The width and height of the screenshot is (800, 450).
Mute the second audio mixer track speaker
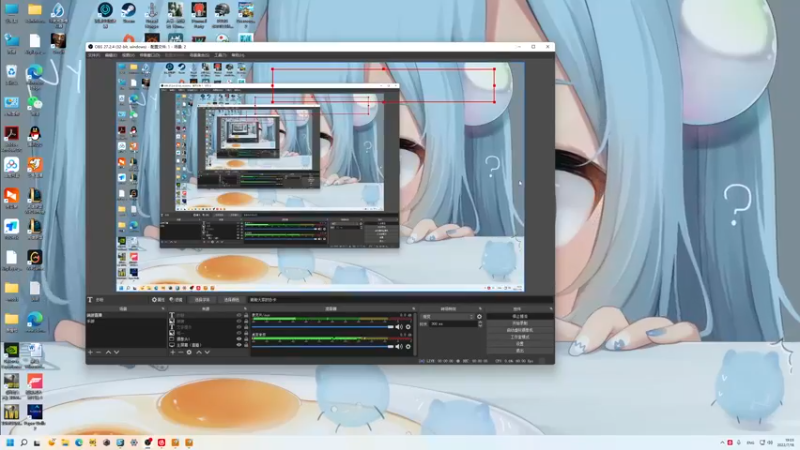tap(399, 346)
